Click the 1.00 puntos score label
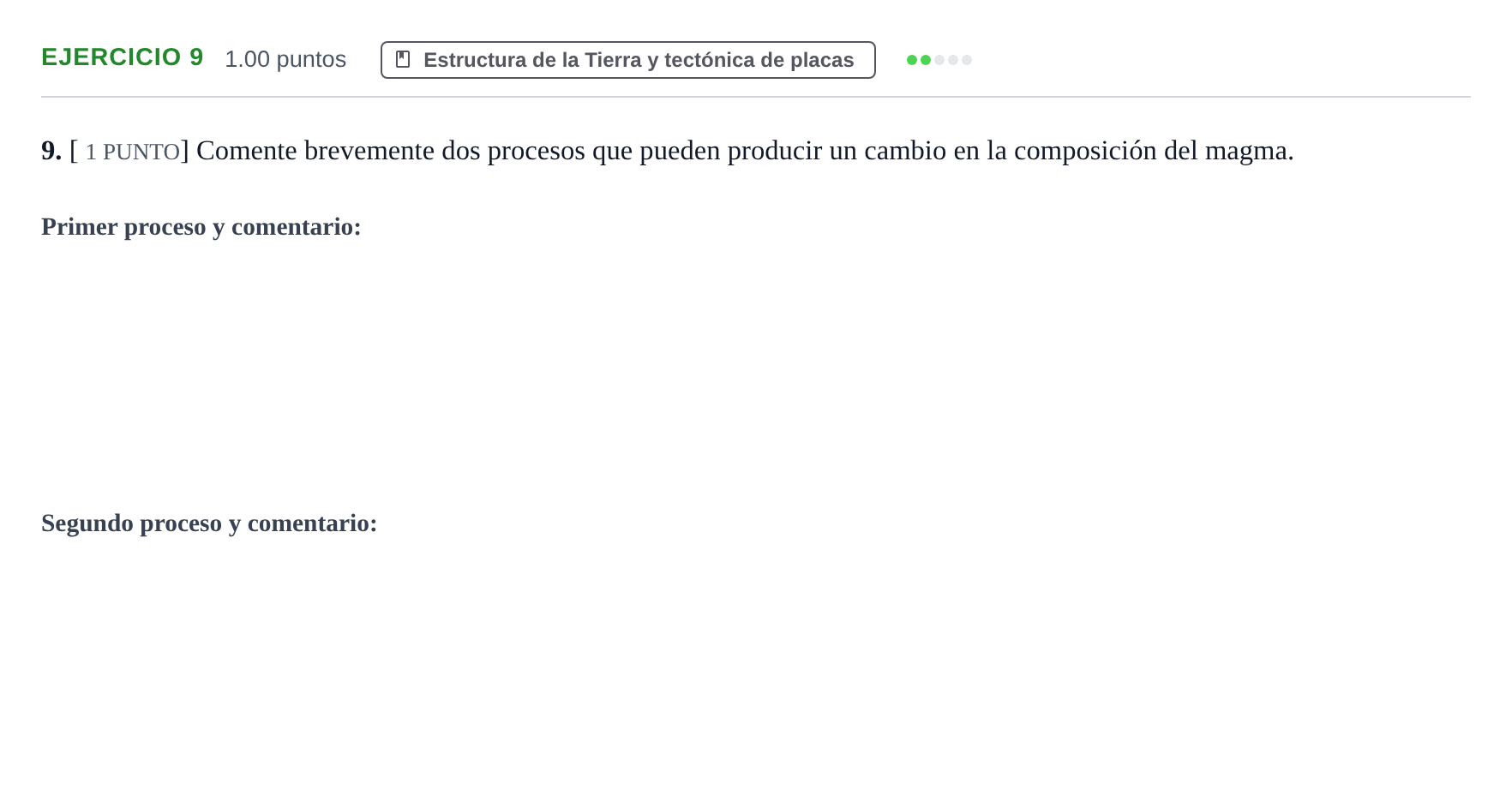 tap(285, 59)
